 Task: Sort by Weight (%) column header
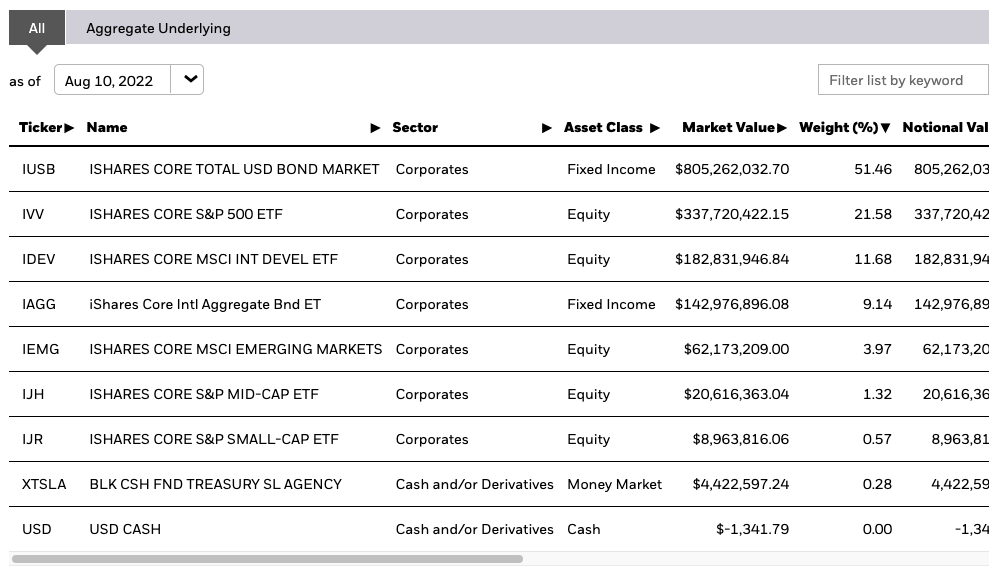click(x=838, y=127)
